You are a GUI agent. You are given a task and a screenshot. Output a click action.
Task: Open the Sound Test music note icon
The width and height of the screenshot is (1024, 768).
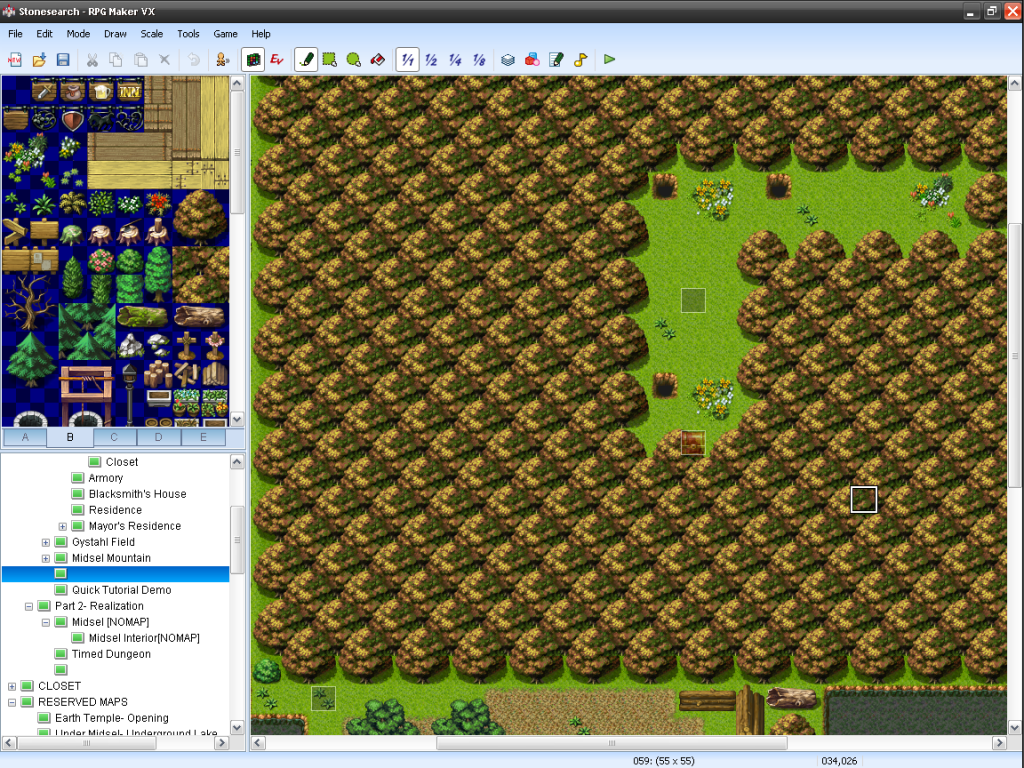581,60
